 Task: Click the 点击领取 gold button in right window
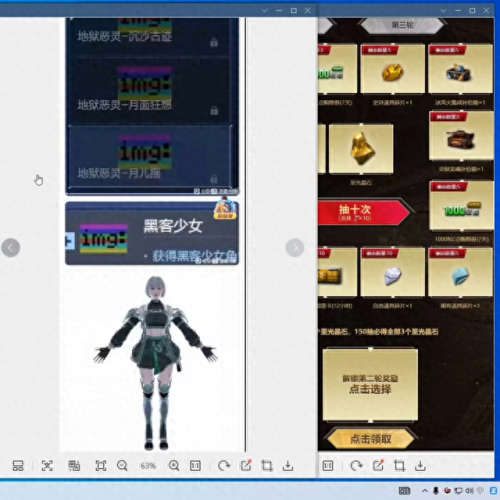pyautogui.click(x=371, y=439)
